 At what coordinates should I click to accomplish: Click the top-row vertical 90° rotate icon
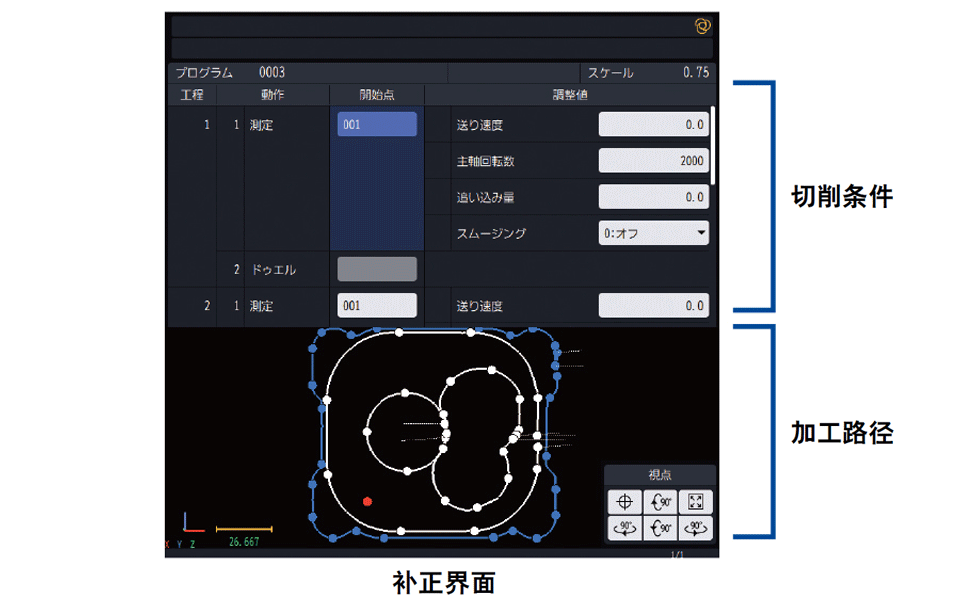click(x=660, y=502)
